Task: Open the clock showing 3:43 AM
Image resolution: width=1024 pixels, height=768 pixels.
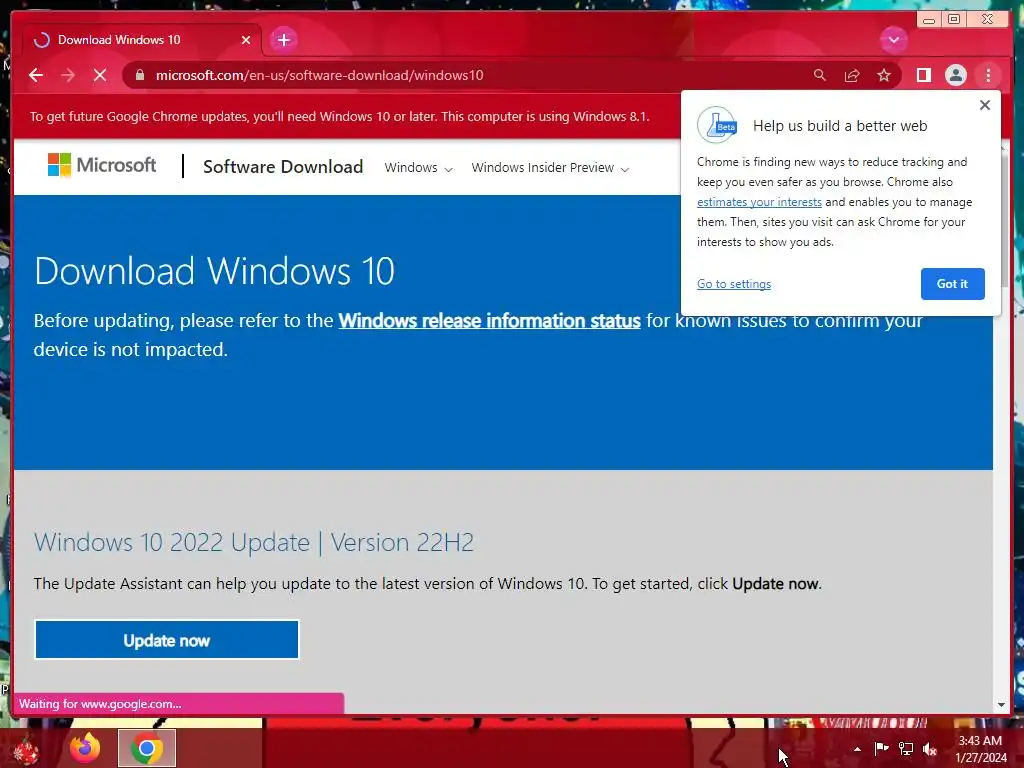Action: [x=980, y=749]
